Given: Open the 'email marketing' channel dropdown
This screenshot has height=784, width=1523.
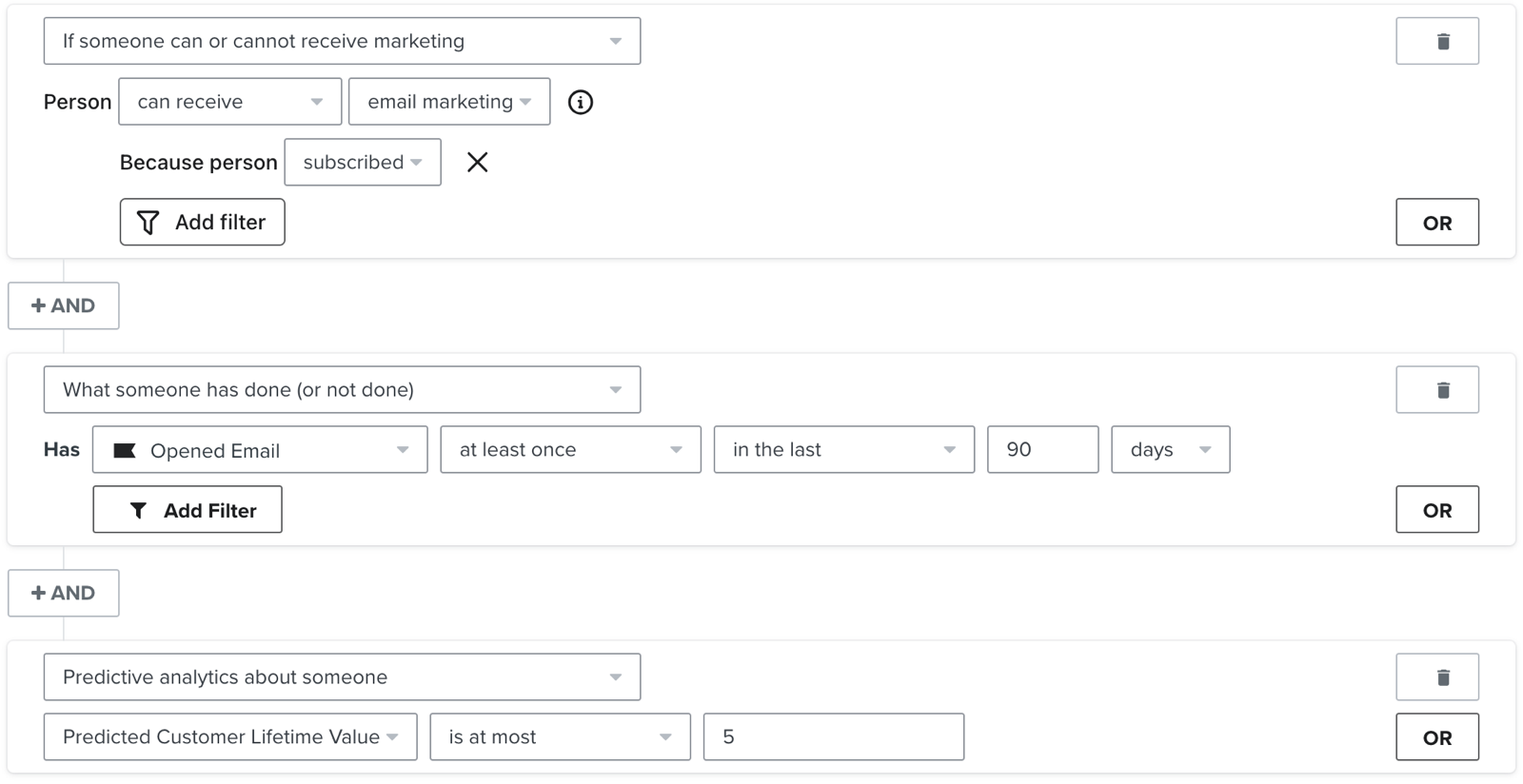Looking at the screenshot, I should point(448,102).
